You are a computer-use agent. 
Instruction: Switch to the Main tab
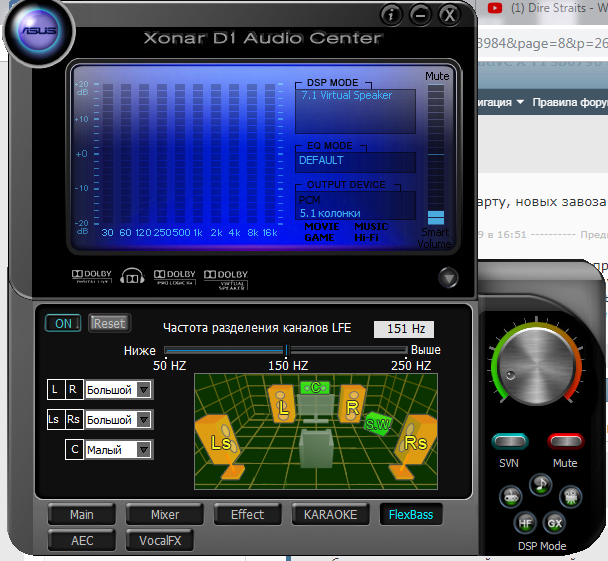pos(81,514)
